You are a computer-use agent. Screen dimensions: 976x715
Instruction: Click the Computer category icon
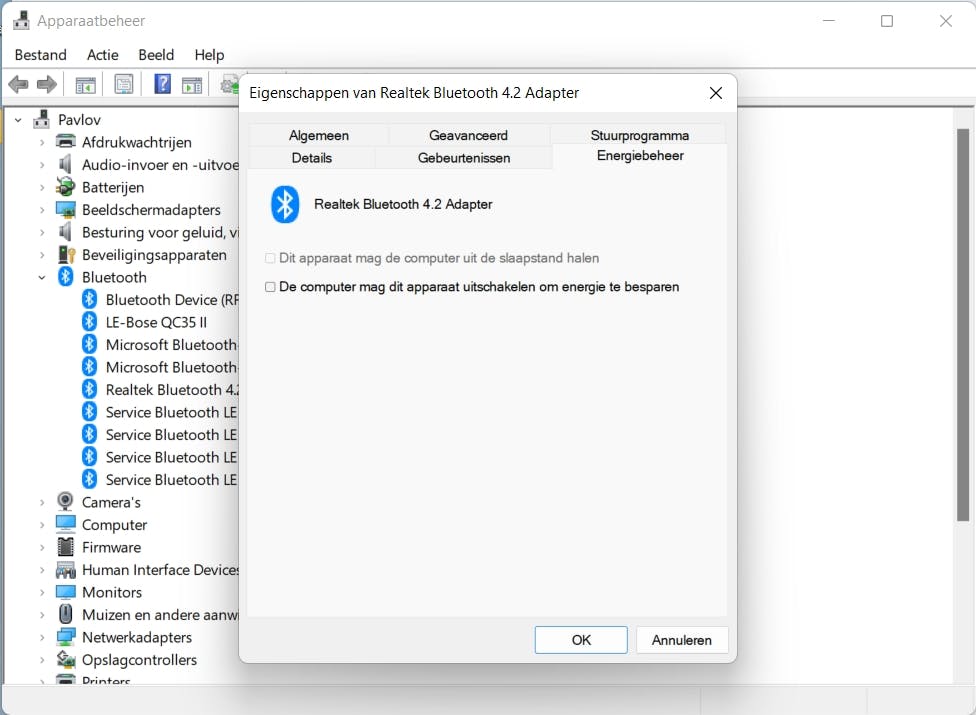[65, 524]
